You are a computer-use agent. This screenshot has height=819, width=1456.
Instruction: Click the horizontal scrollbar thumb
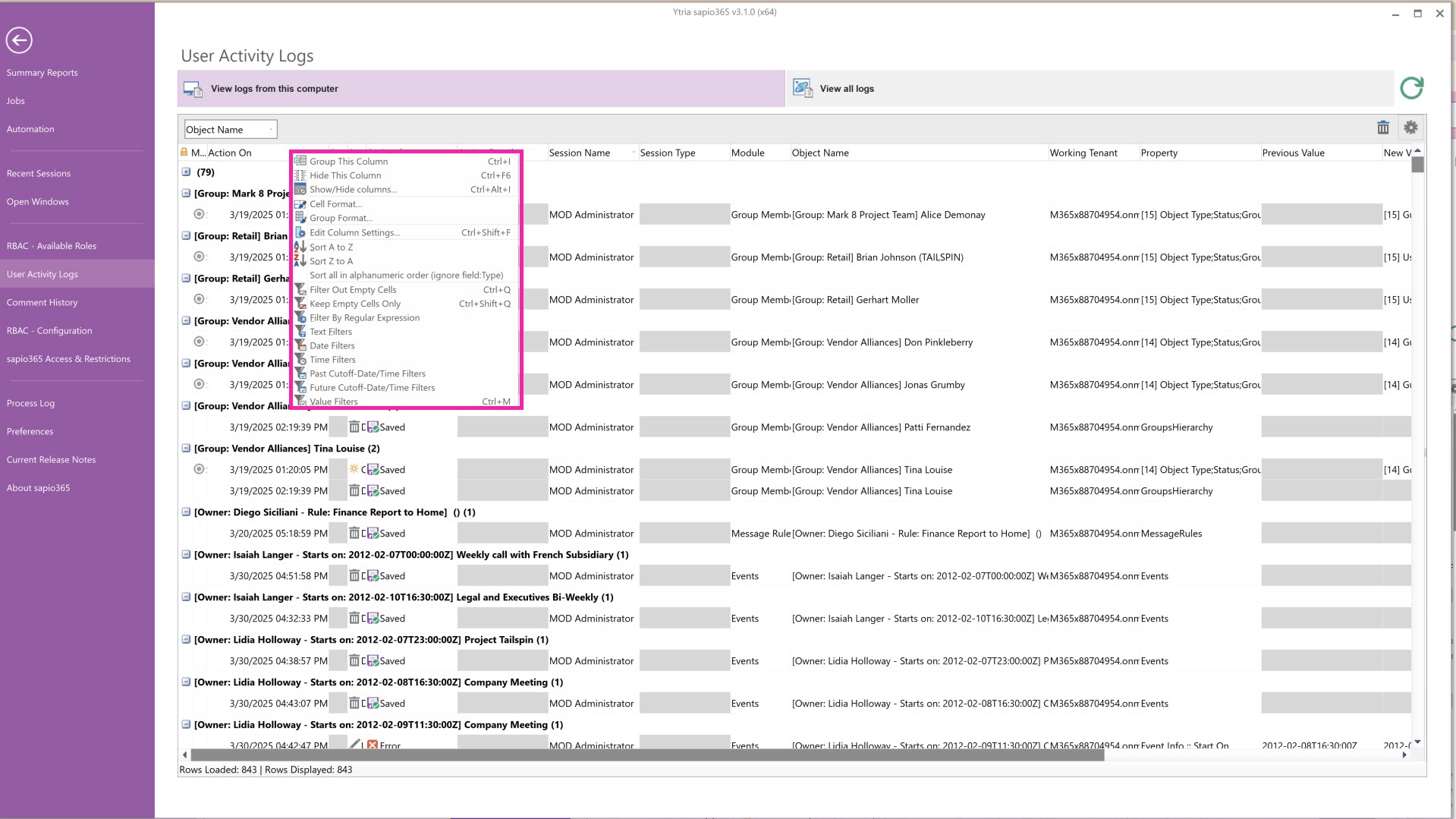tap(646, 755)
